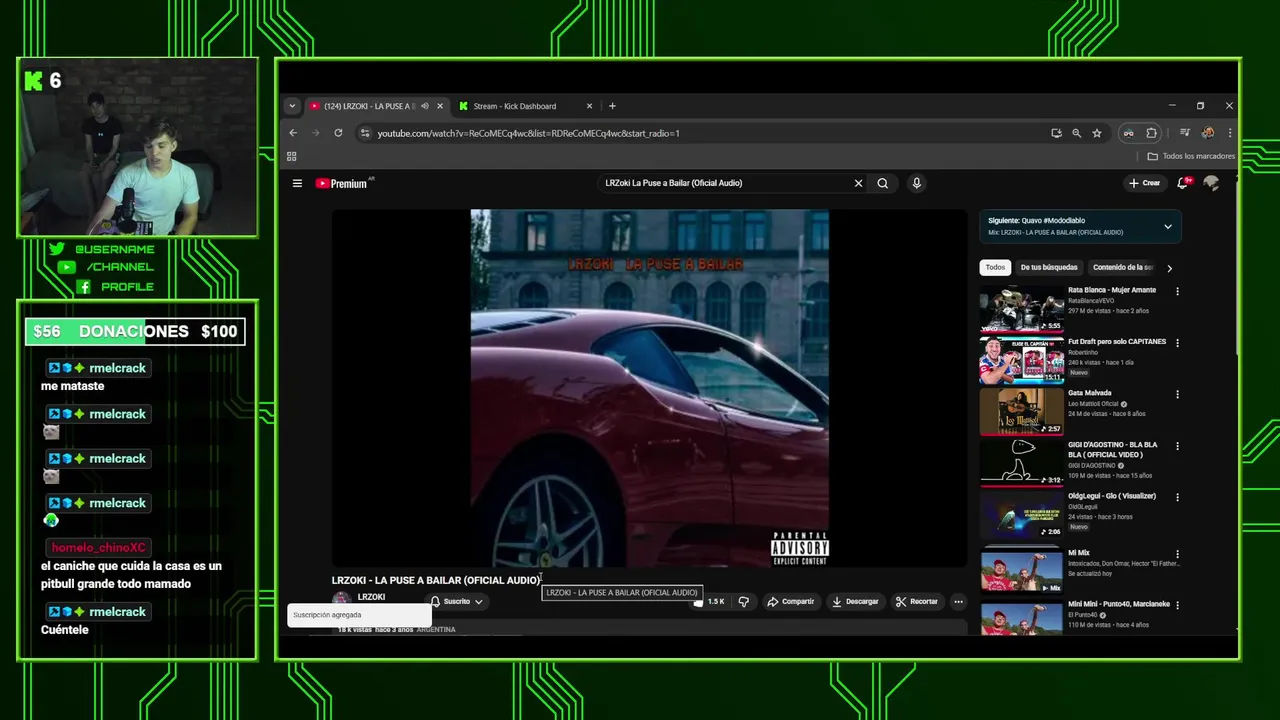
Task: Toggle like on the video (1.5 K)
Action: pos(711,601)
